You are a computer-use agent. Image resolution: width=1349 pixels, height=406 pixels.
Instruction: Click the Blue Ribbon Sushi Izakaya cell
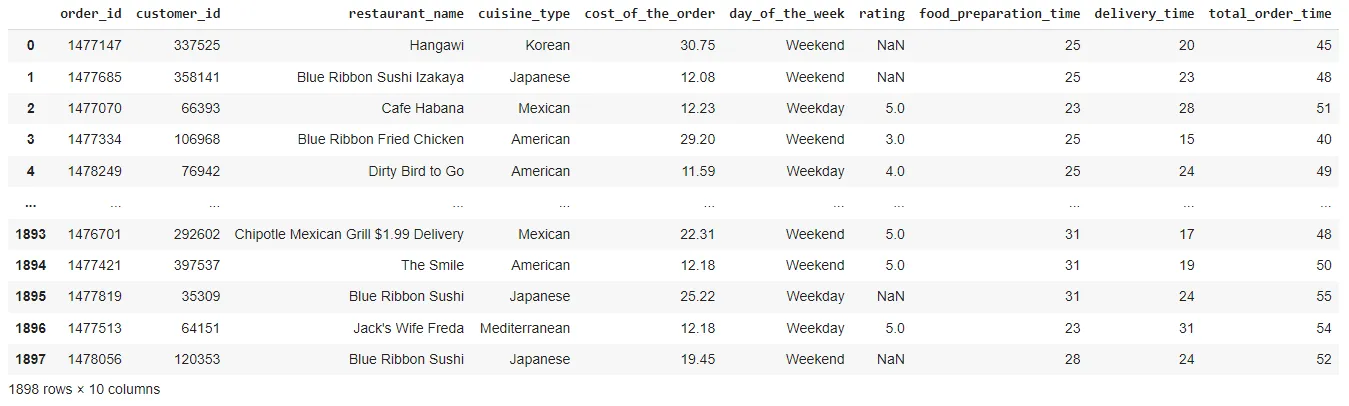(x=381, y=77)
